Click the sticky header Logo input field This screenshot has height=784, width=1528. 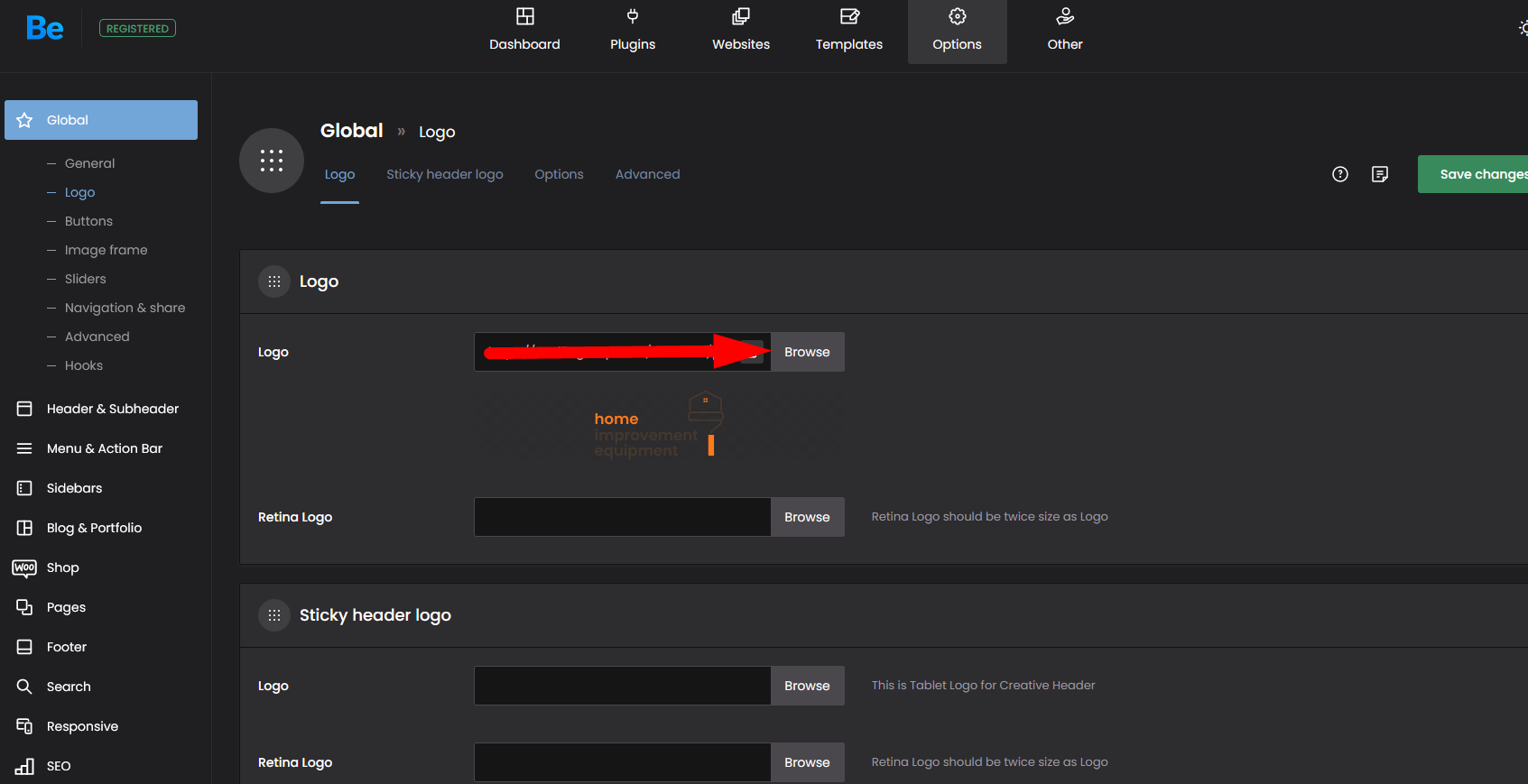click(x=623, y=686)
